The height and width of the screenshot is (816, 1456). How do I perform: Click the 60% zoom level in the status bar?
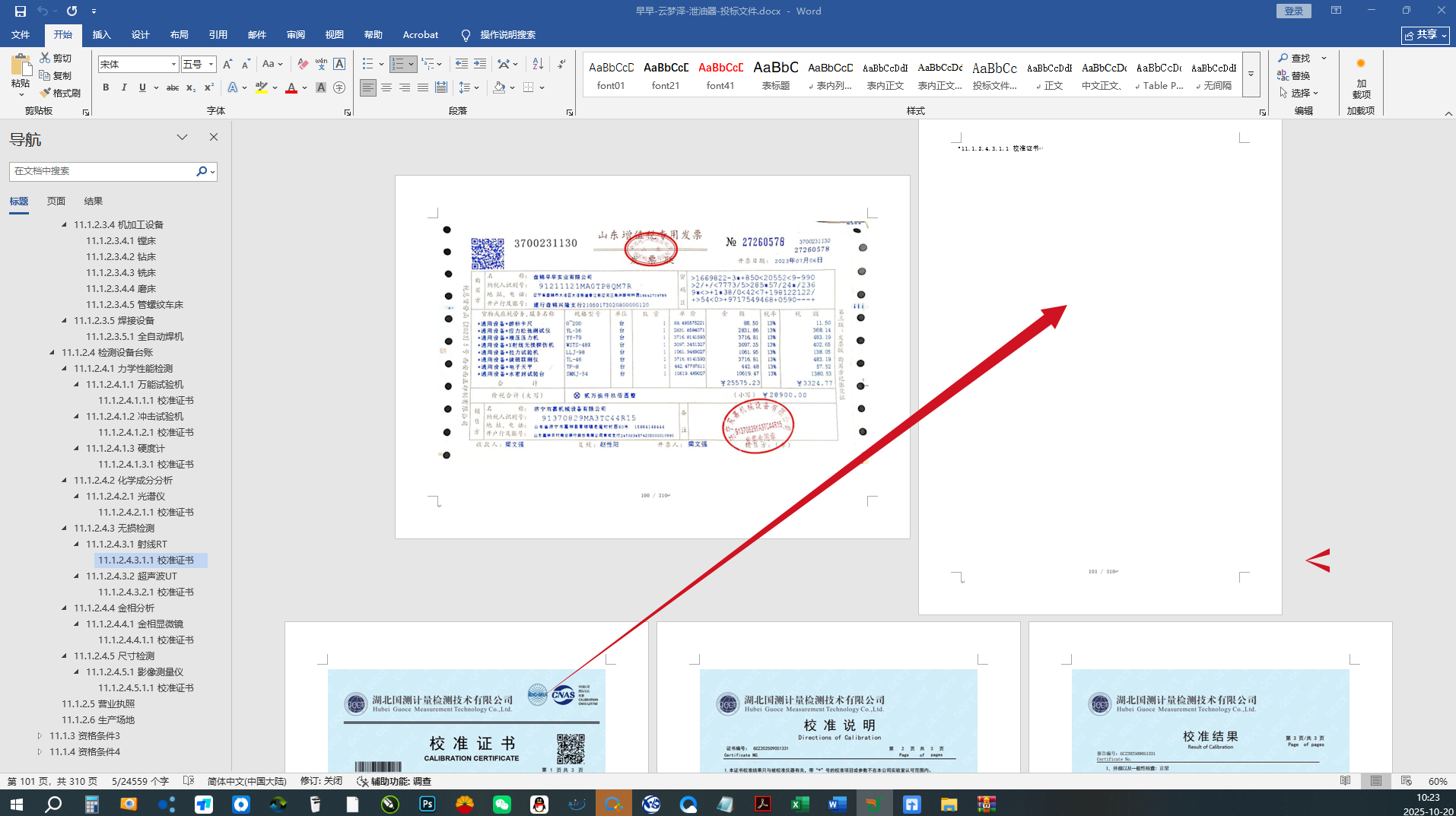click(1438, 781)
